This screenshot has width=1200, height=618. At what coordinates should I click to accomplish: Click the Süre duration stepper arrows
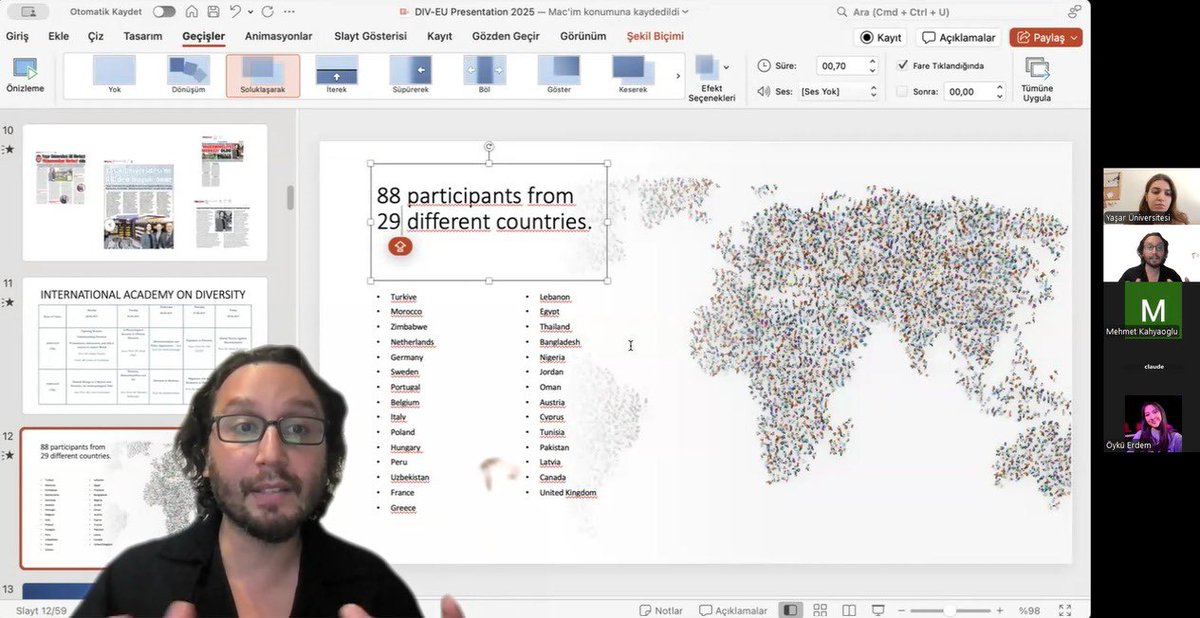tap(872, 66)
